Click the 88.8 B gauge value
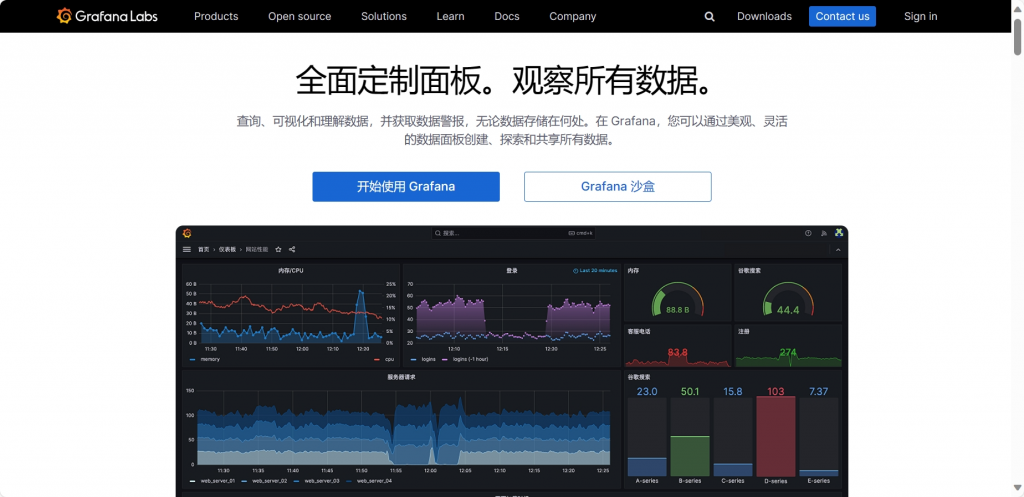Image resolution: width=1024 pixels, height=497 pixels. click(678, 310)
